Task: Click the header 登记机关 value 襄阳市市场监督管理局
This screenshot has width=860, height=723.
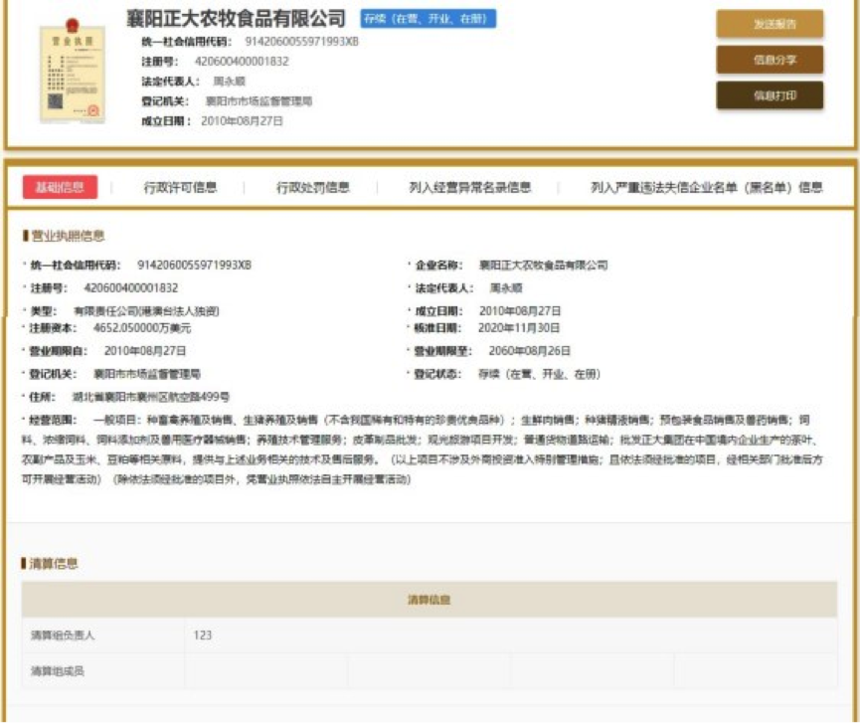Action: (259, 101)
